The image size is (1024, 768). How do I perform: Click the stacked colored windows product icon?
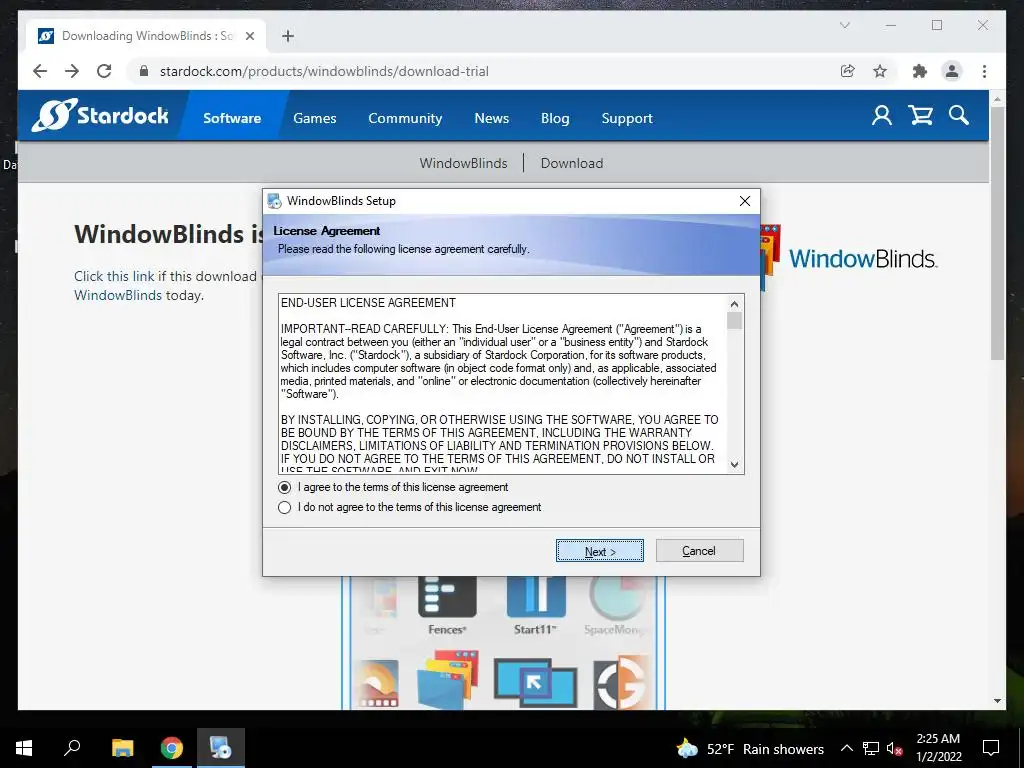[448, 680]
